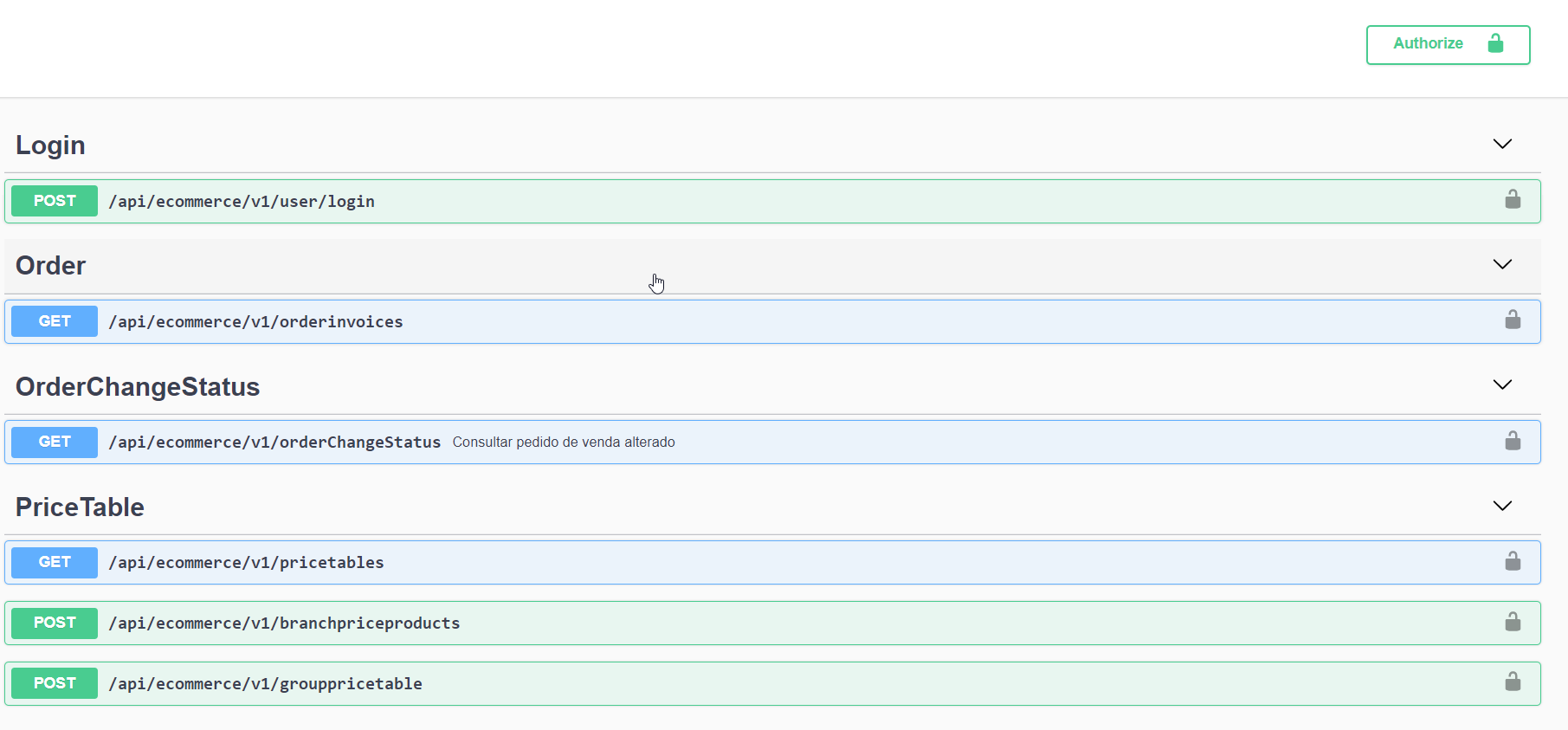This screenshot has height=730, width=1568.
Task: Expand the POST badge for grouppricetable
Action: pos(55,683)
